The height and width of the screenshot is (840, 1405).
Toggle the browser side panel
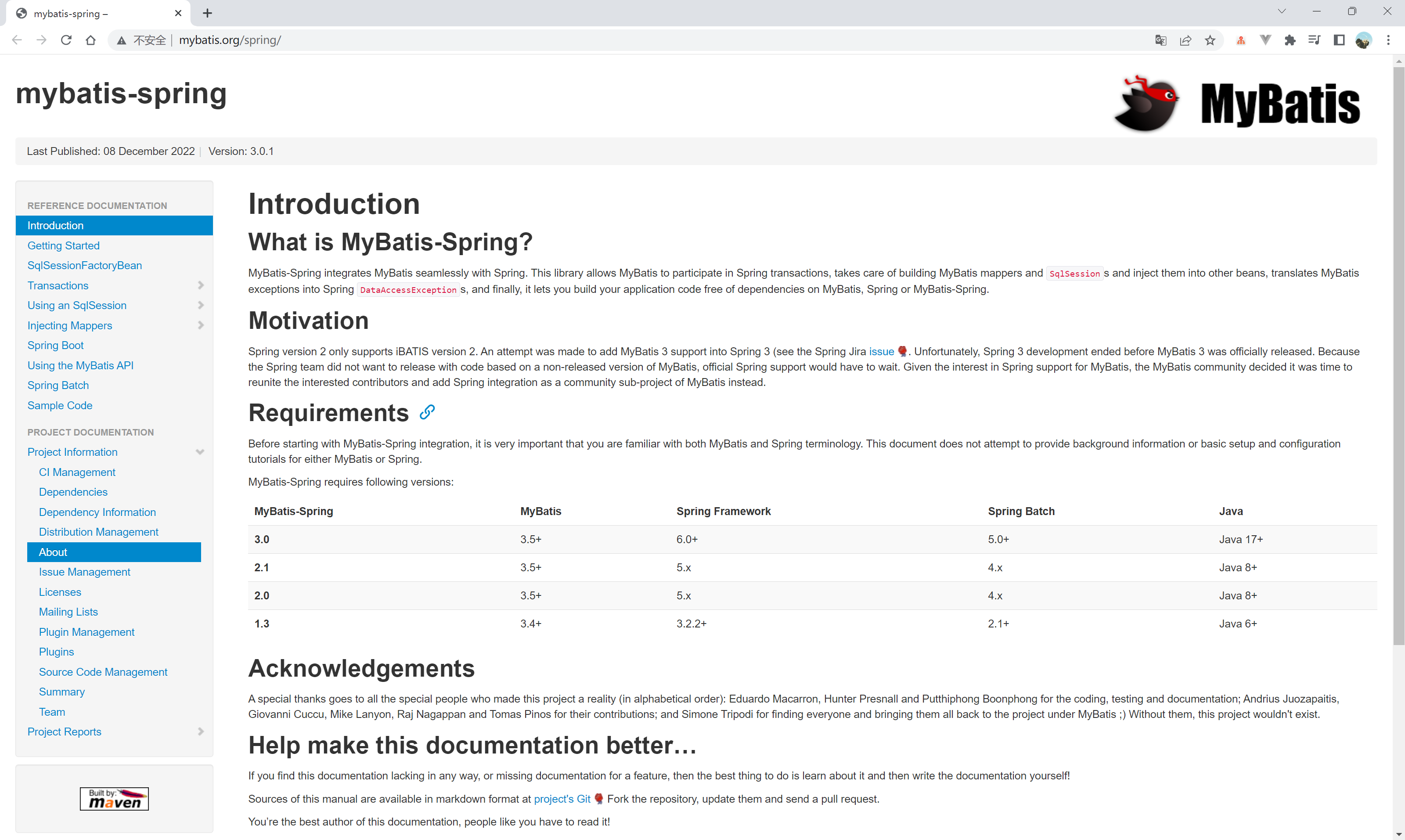1339,40
